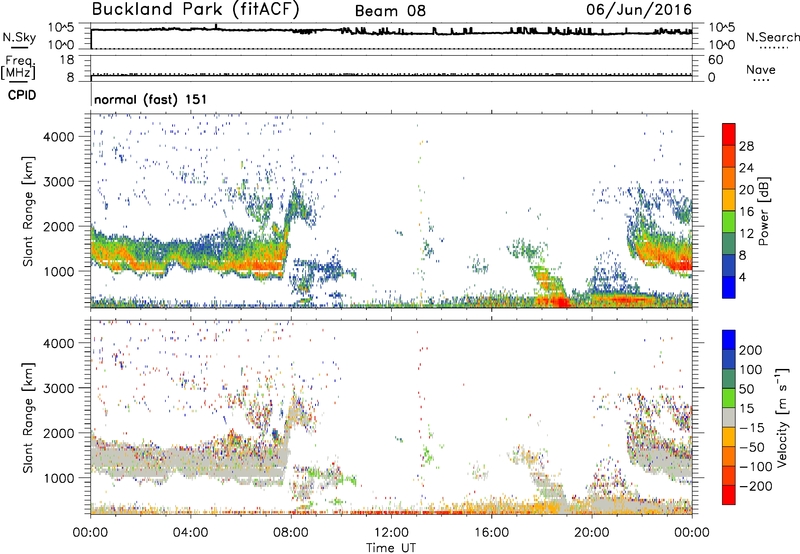Click the 'Buckland Park (fitACF)' title
This screenshot has height=554, width=800.
click(x=195, y=10)
